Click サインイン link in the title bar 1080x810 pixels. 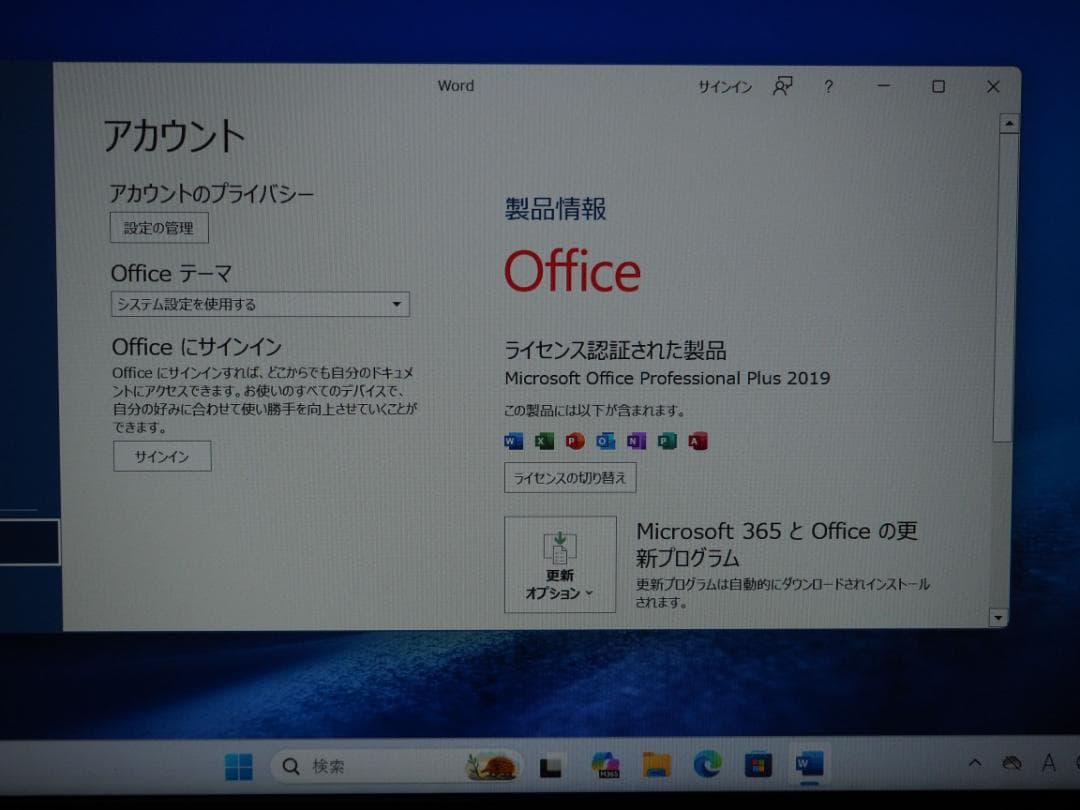pos(725,87)
